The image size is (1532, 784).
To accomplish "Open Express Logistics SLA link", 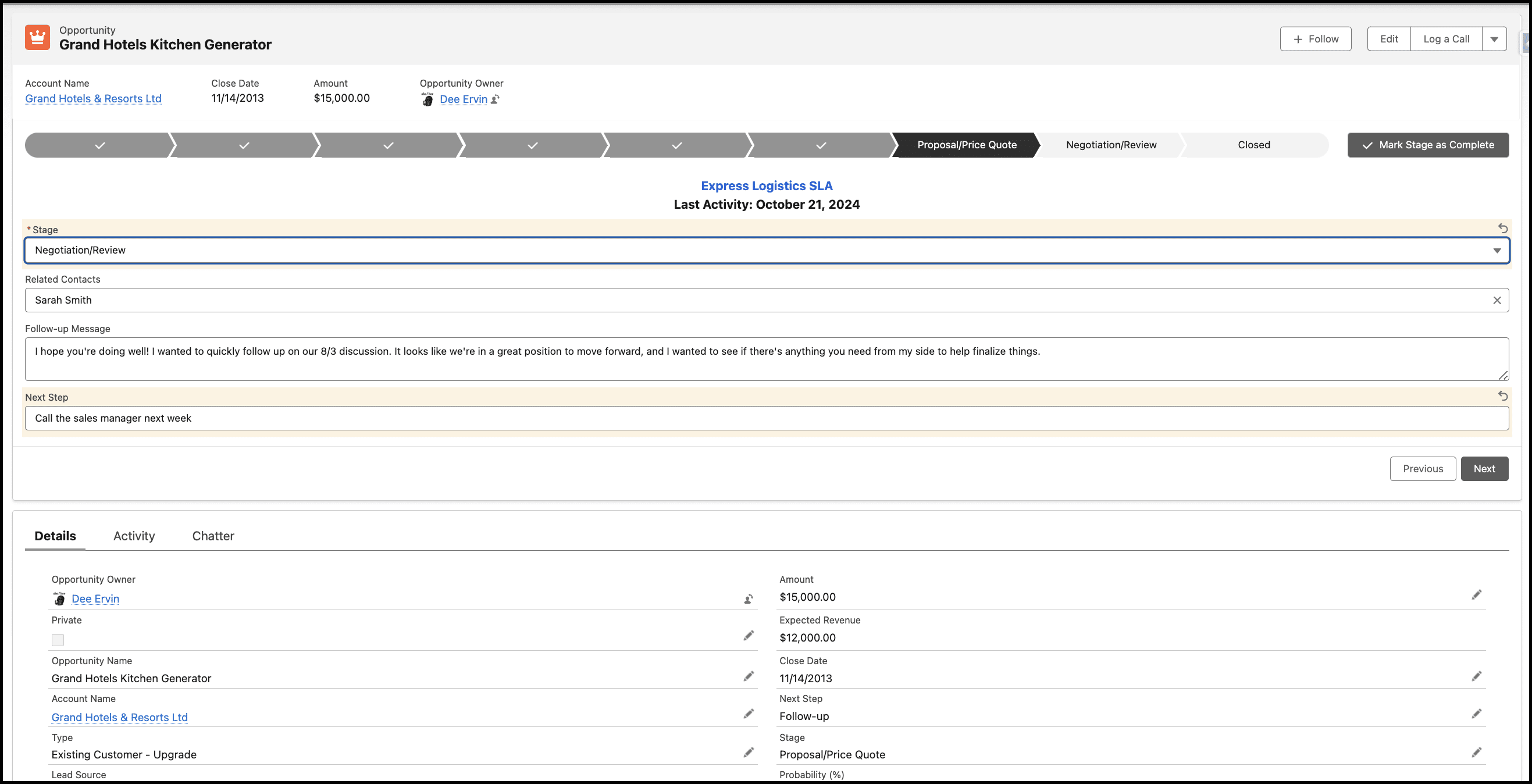I will tap(767, 186).
